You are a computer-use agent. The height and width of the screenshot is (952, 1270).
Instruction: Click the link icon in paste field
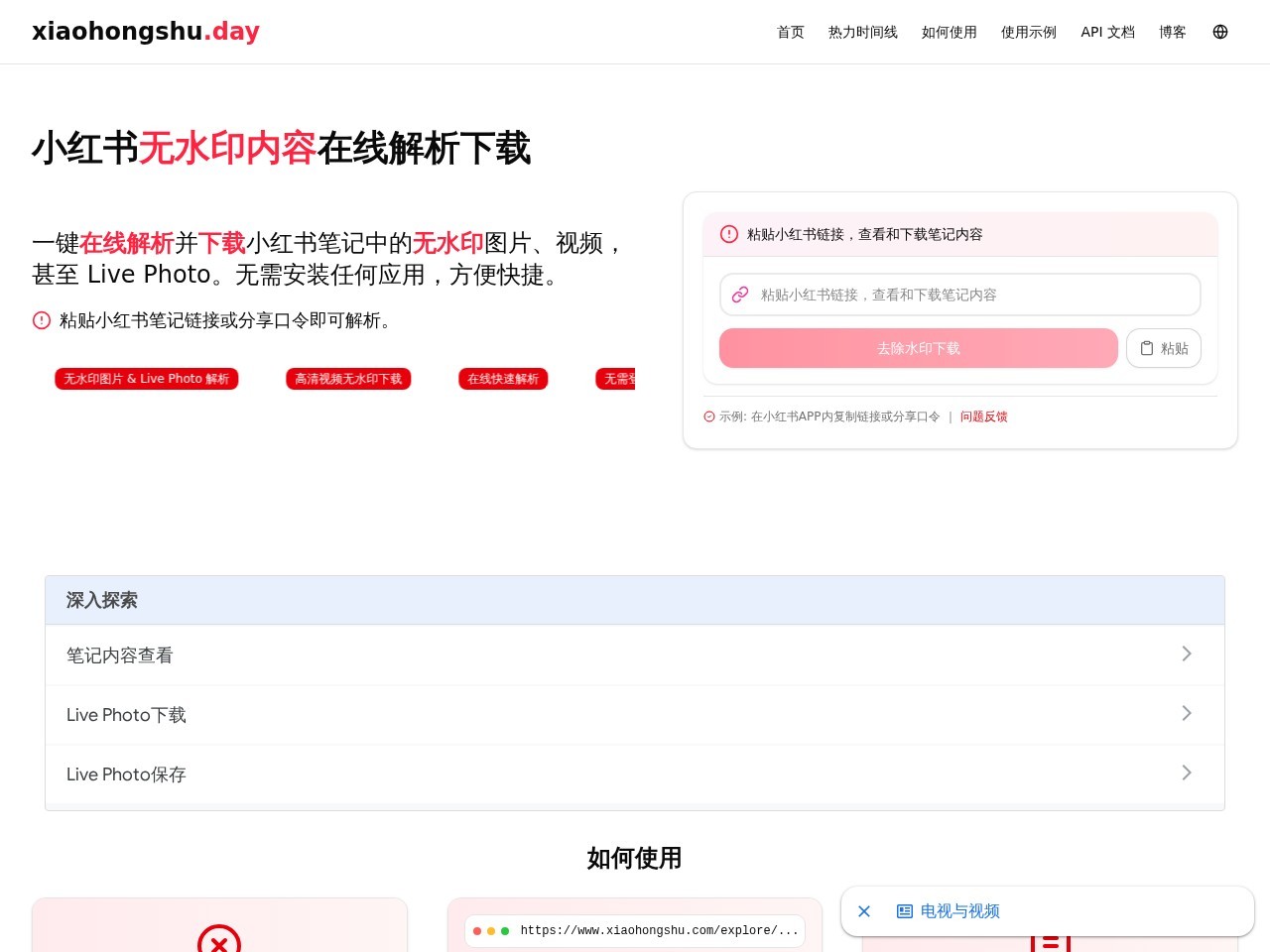740,295
